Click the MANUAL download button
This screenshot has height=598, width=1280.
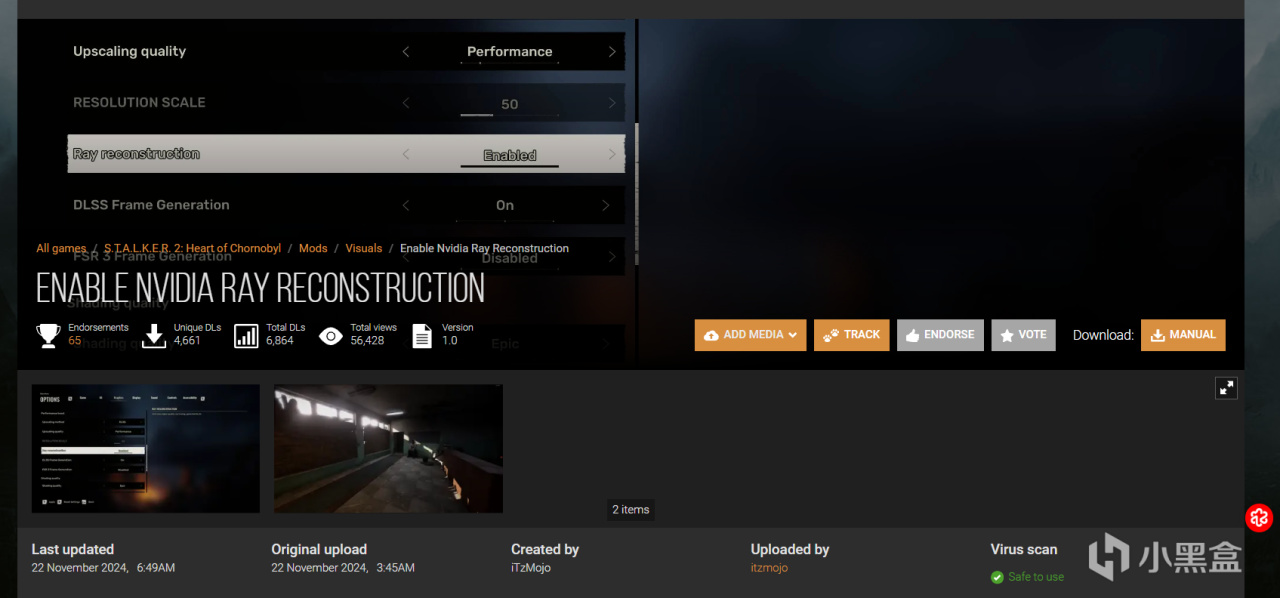pyautogui.click(x=1183, y=335)
